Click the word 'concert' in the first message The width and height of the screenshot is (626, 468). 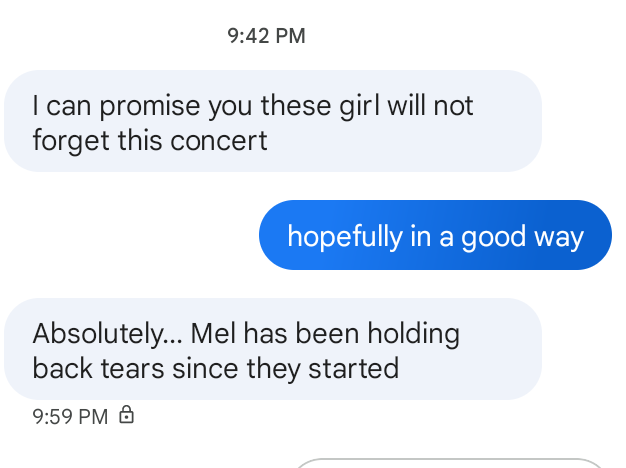point(219,141)
